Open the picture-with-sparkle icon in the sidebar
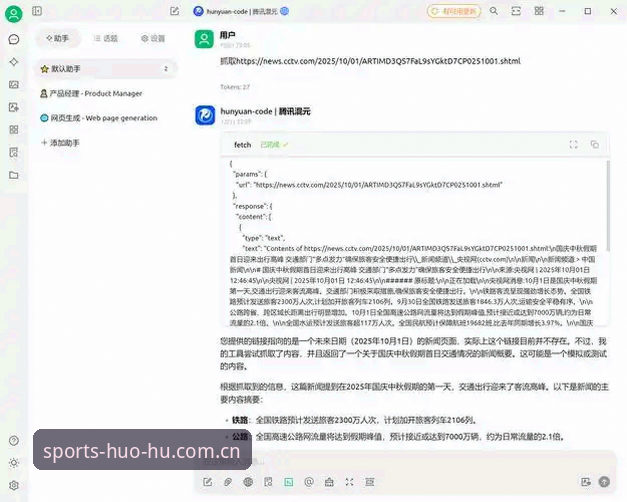627x502 pixels. 14,107
